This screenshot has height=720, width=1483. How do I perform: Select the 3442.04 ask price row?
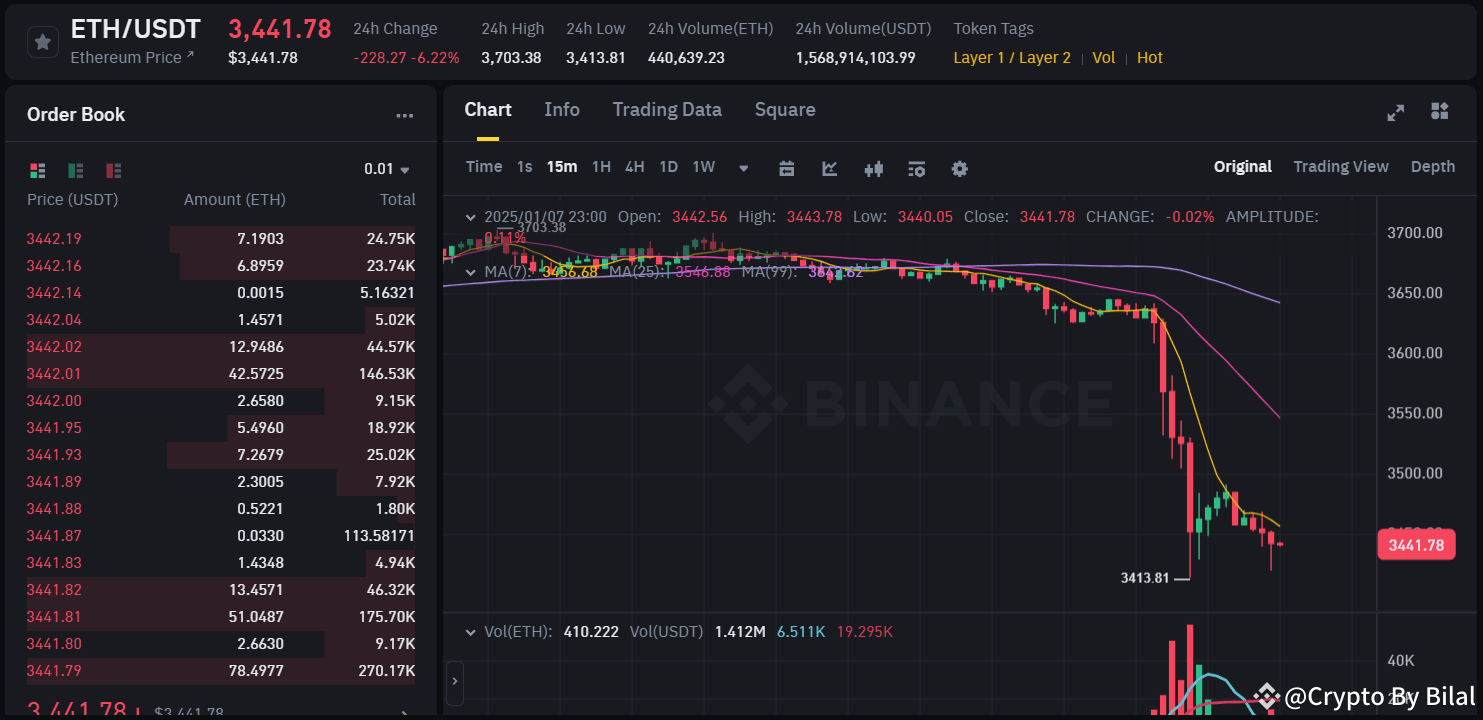(x=221, y=320)
